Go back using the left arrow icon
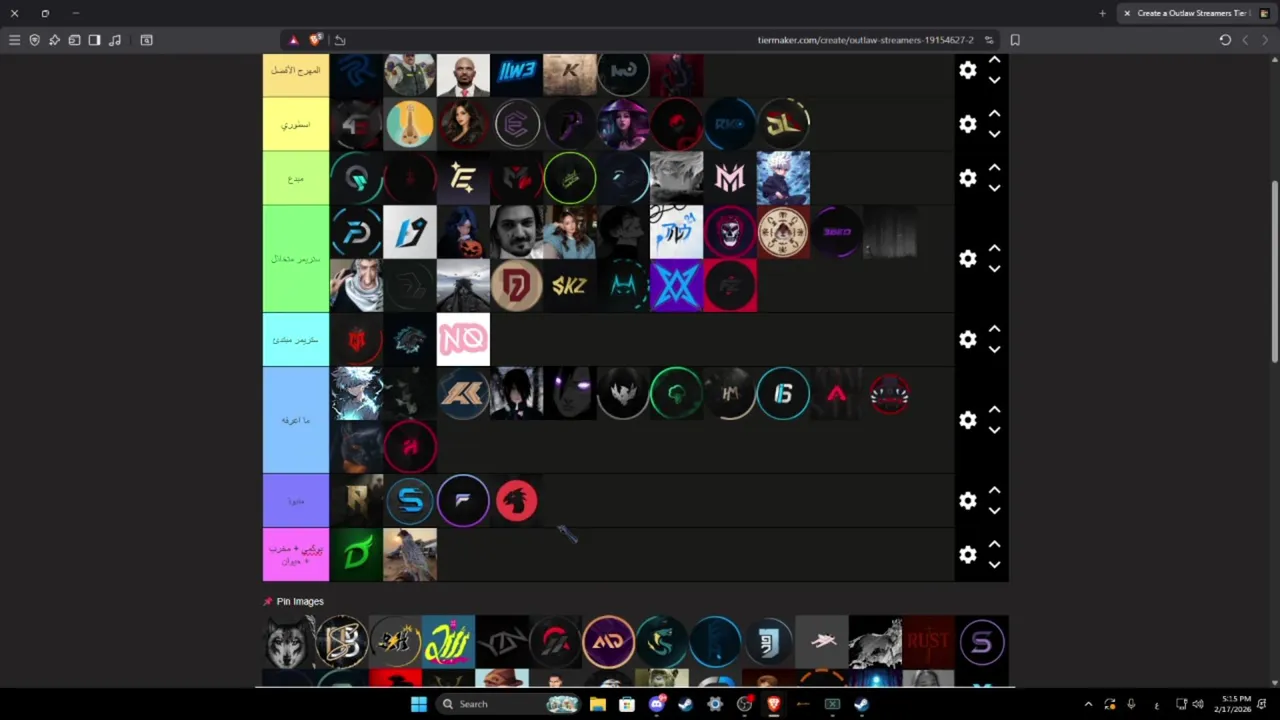This screenshot has width=1280, height=720. coord(1245,40)
